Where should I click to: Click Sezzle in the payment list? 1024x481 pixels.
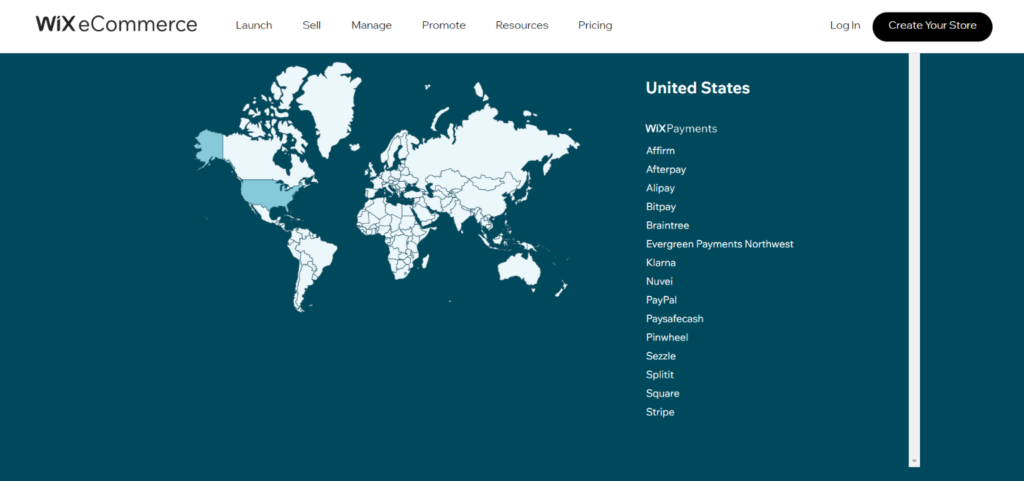tap(661, 356)
